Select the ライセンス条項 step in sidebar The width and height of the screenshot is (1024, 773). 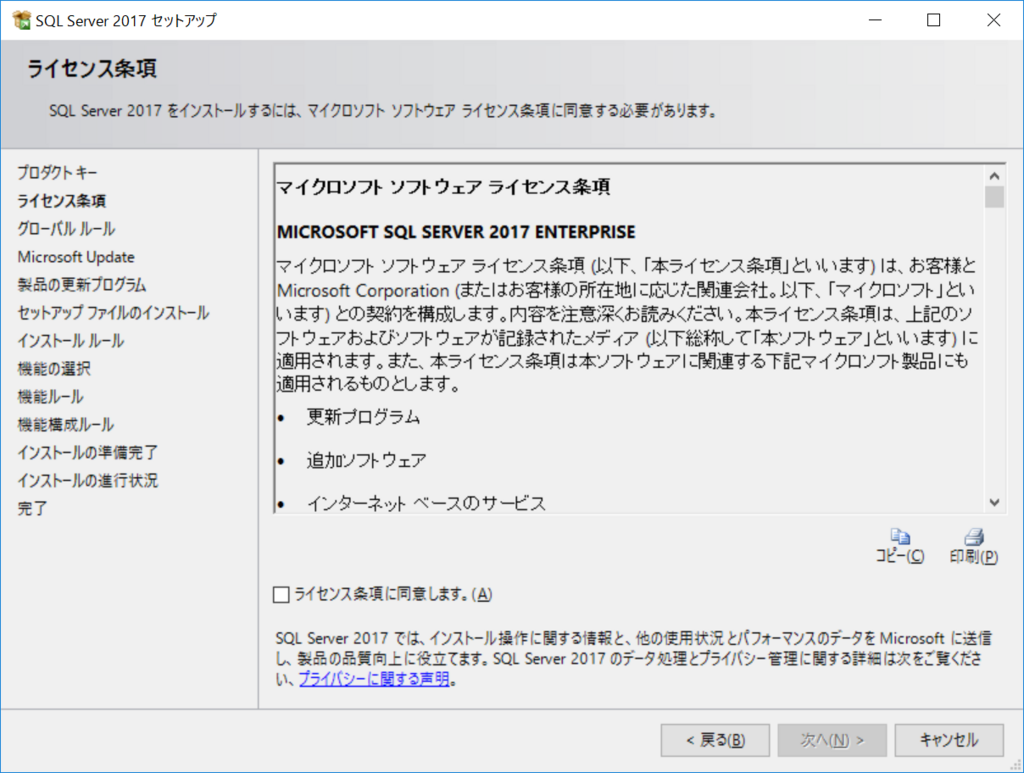61,201
